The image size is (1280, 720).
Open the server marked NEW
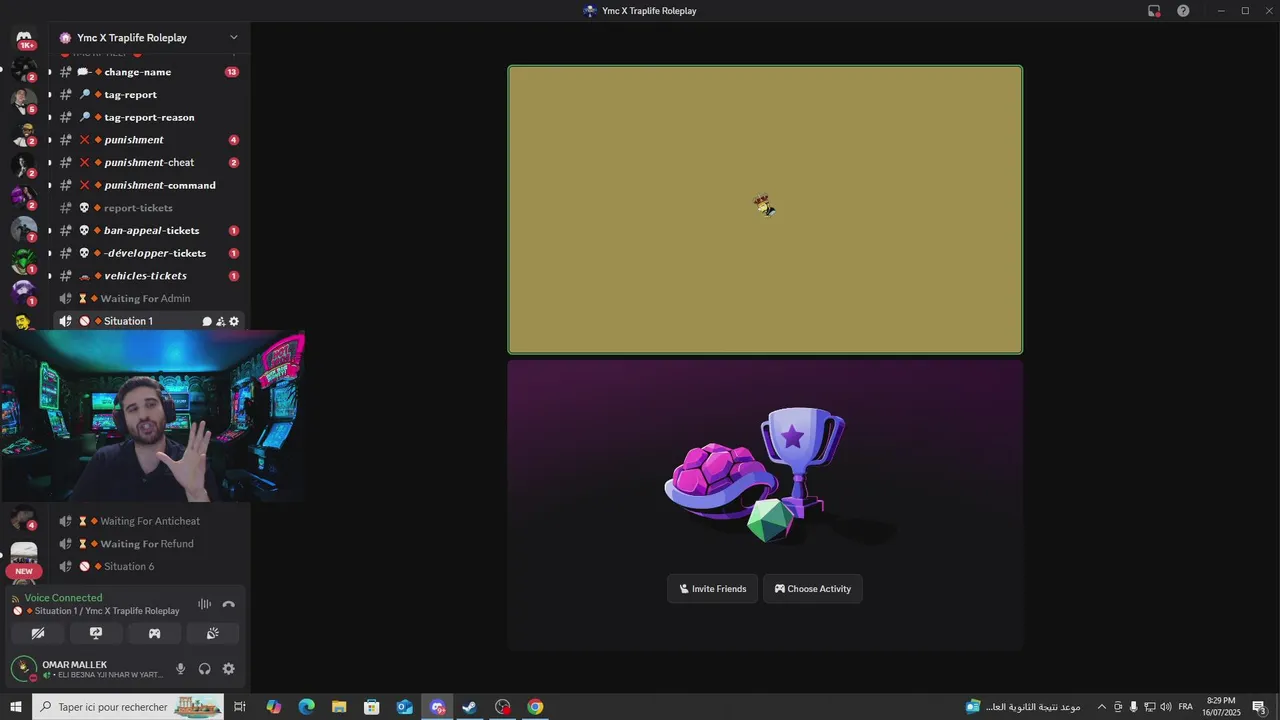pos(24,557)
